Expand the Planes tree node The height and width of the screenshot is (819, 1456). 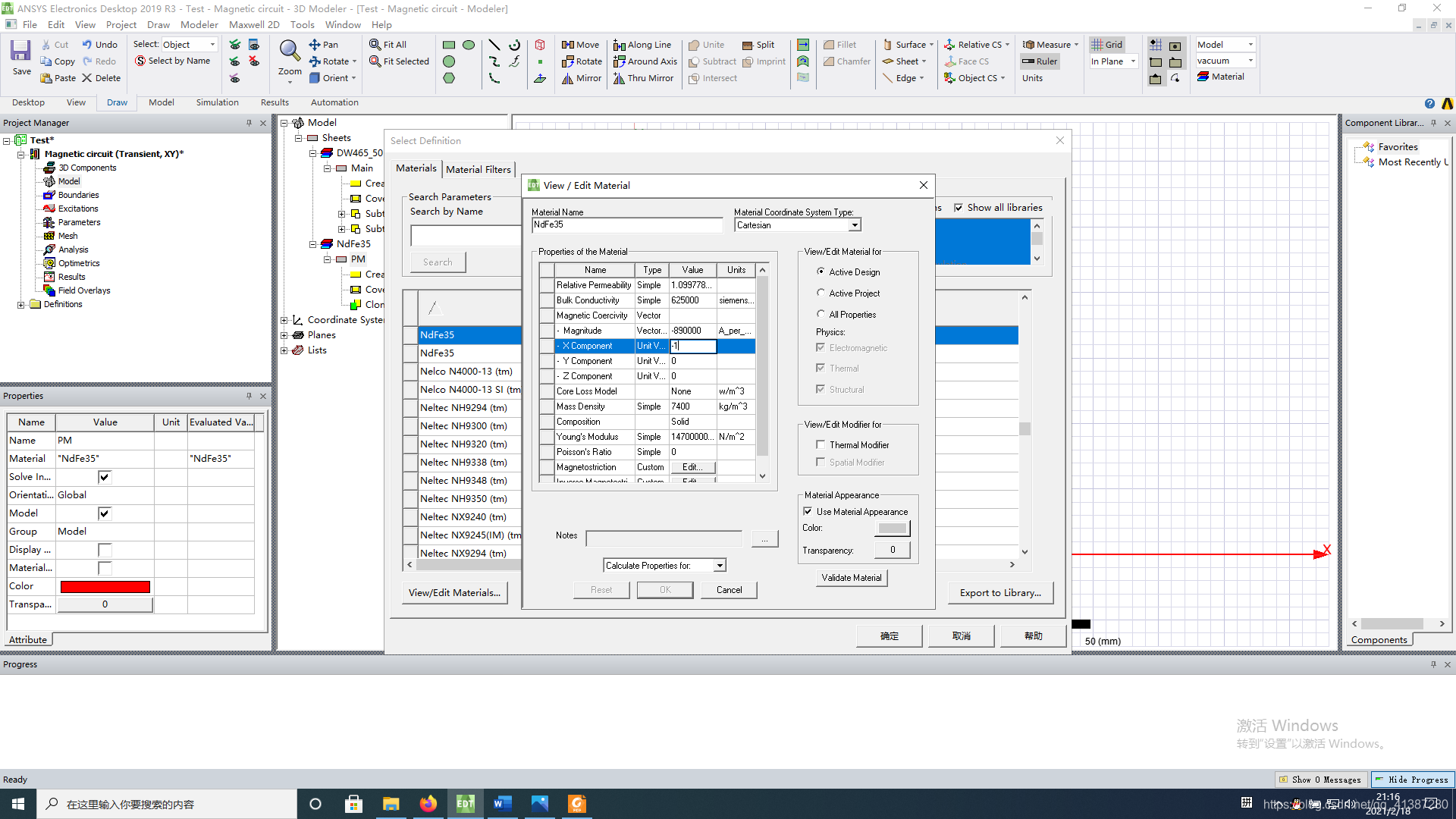(x=284, y=335)
